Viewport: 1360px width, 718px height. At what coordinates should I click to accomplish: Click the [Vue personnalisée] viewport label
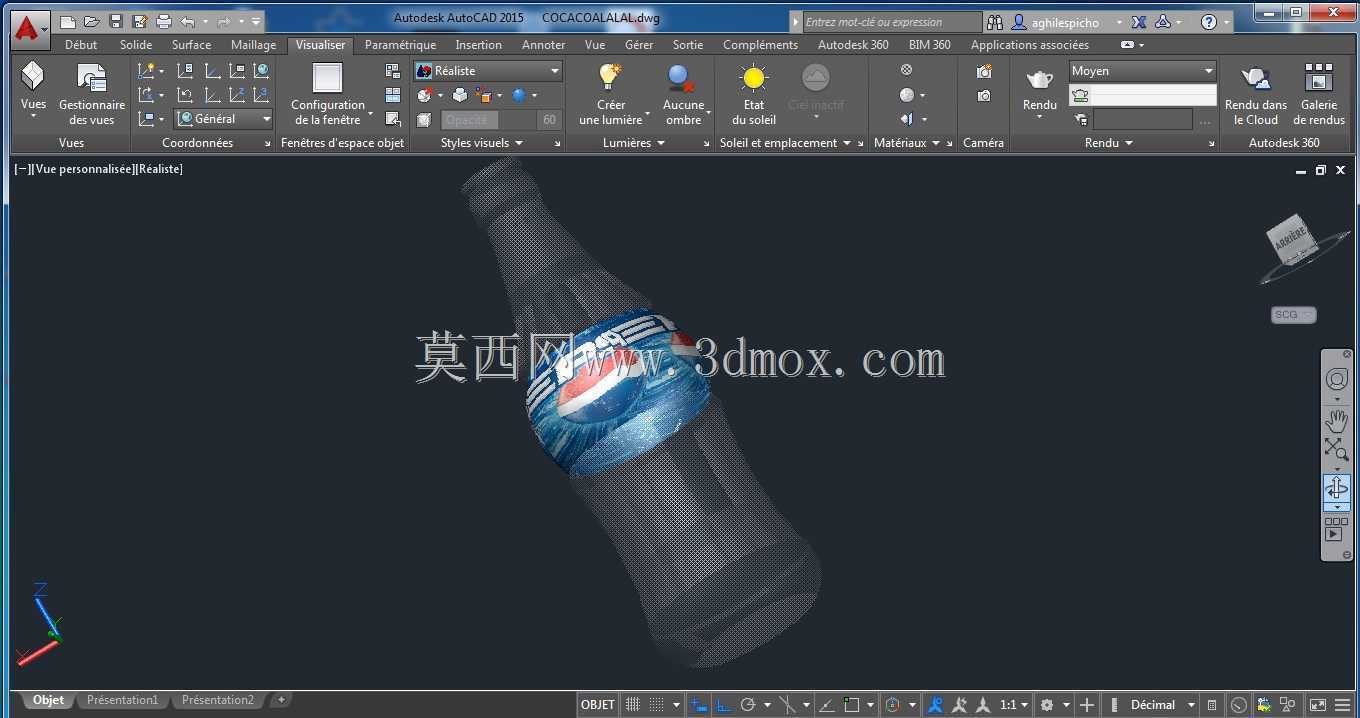tap(83, 169)
